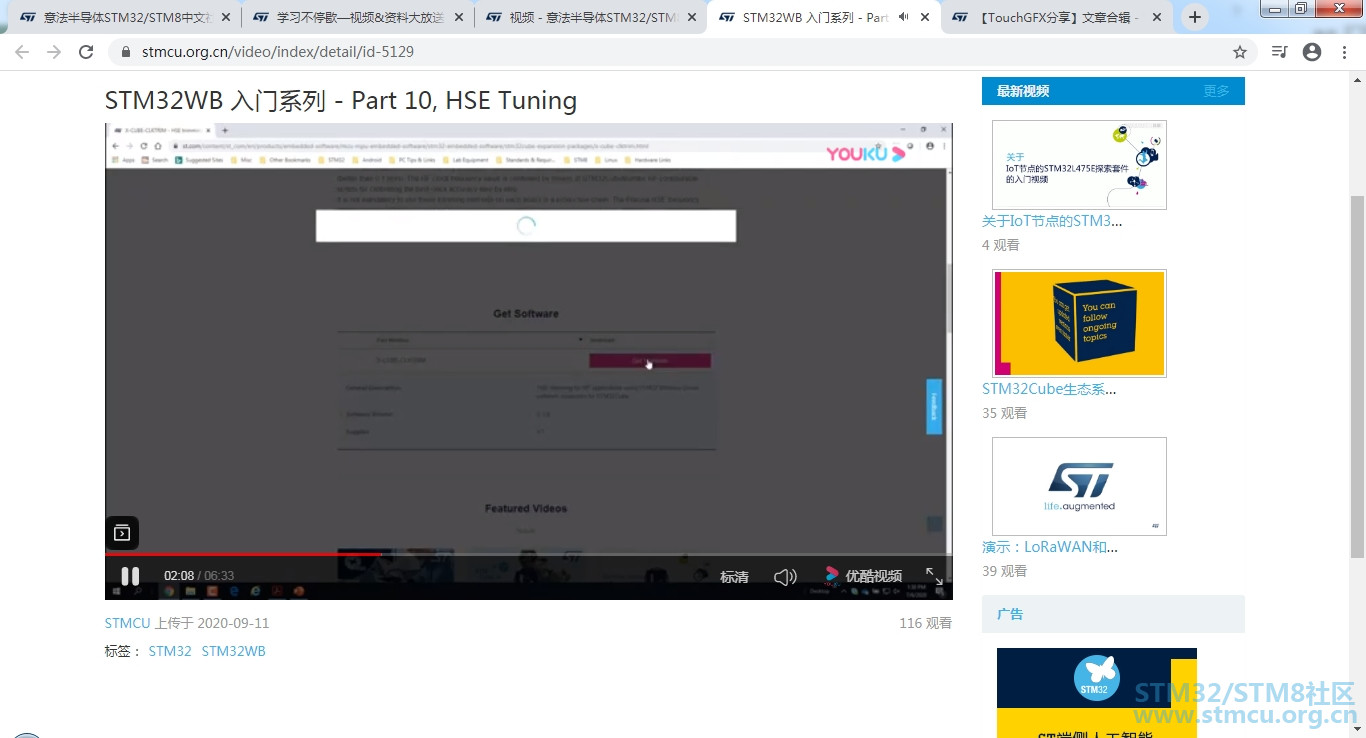Maximize the browser window
The height and width of the screenshot is (738, 1366).
[1301, 9]
